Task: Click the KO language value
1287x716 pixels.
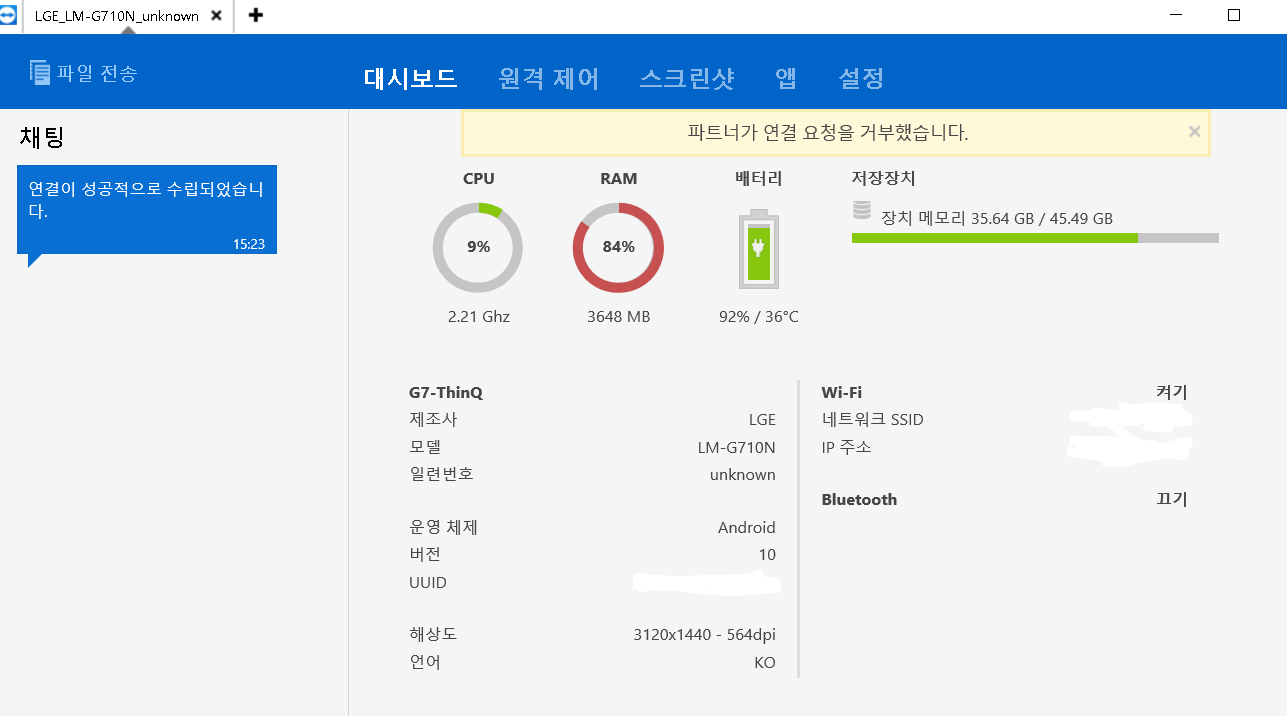Action: pos(765,662)
